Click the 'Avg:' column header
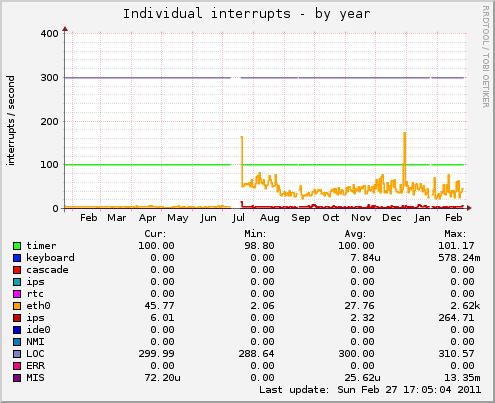 click(x=355, y=234)
